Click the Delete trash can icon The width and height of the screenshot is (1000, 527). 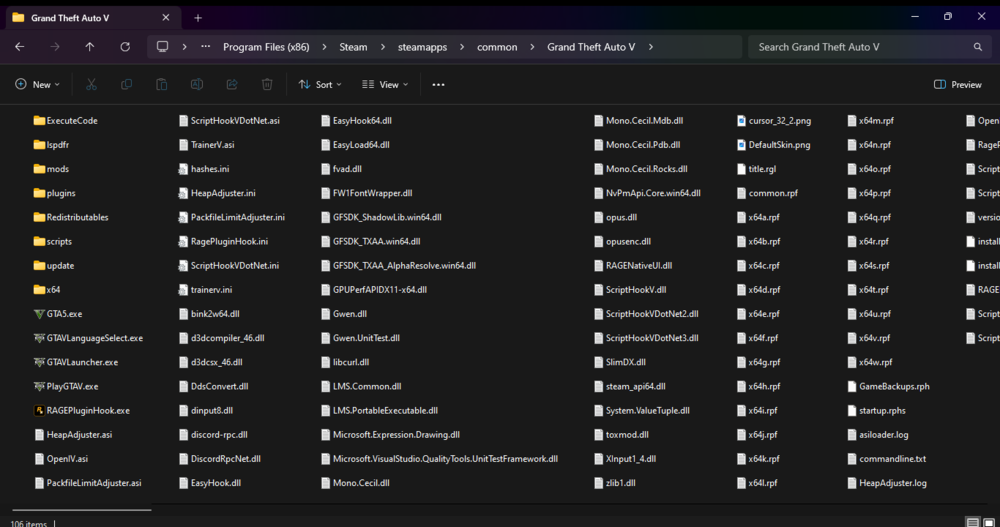[267, 85]
